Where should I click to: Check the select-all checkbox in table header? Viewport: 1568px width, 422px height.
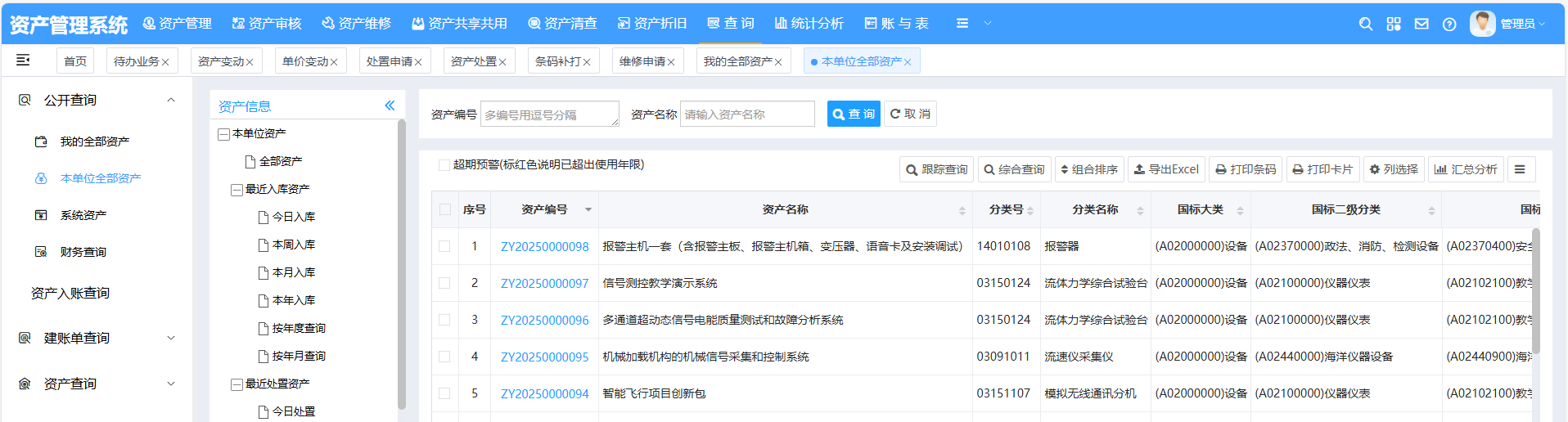pyautogui.click(x=445, y=209)
